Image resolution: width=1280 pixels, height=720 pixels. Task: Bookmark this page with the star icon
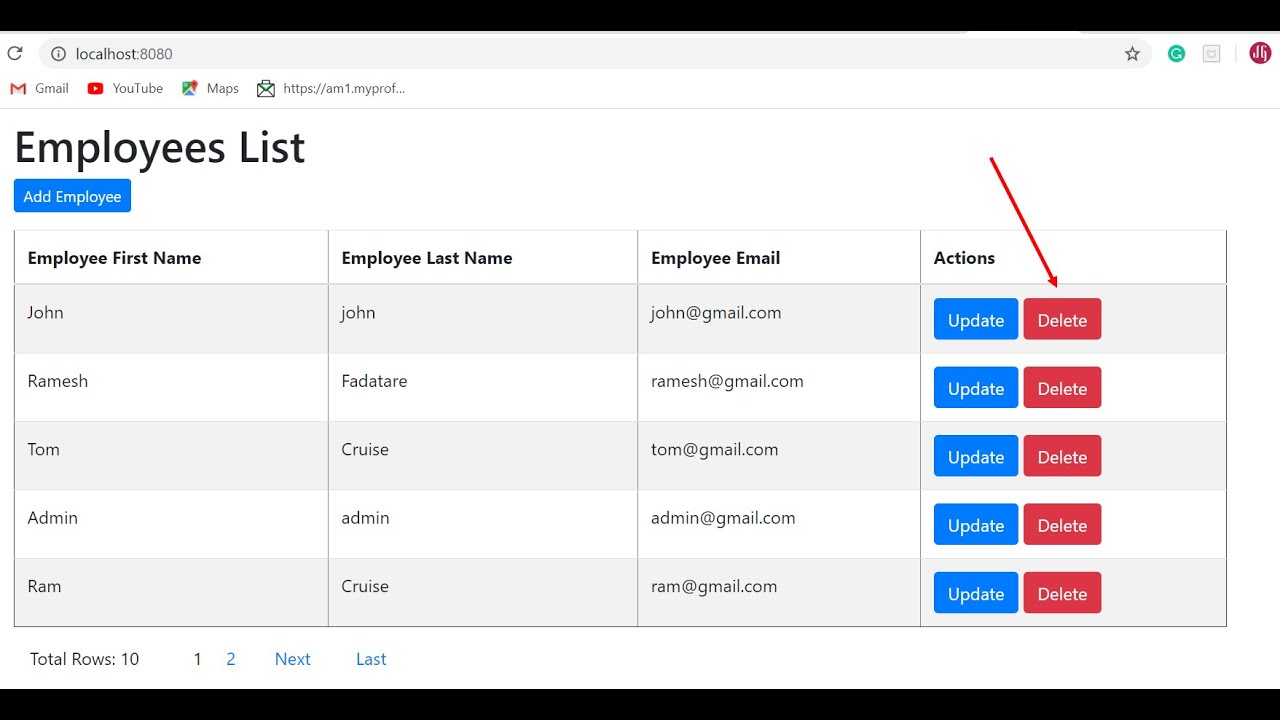pos(1132,54)
